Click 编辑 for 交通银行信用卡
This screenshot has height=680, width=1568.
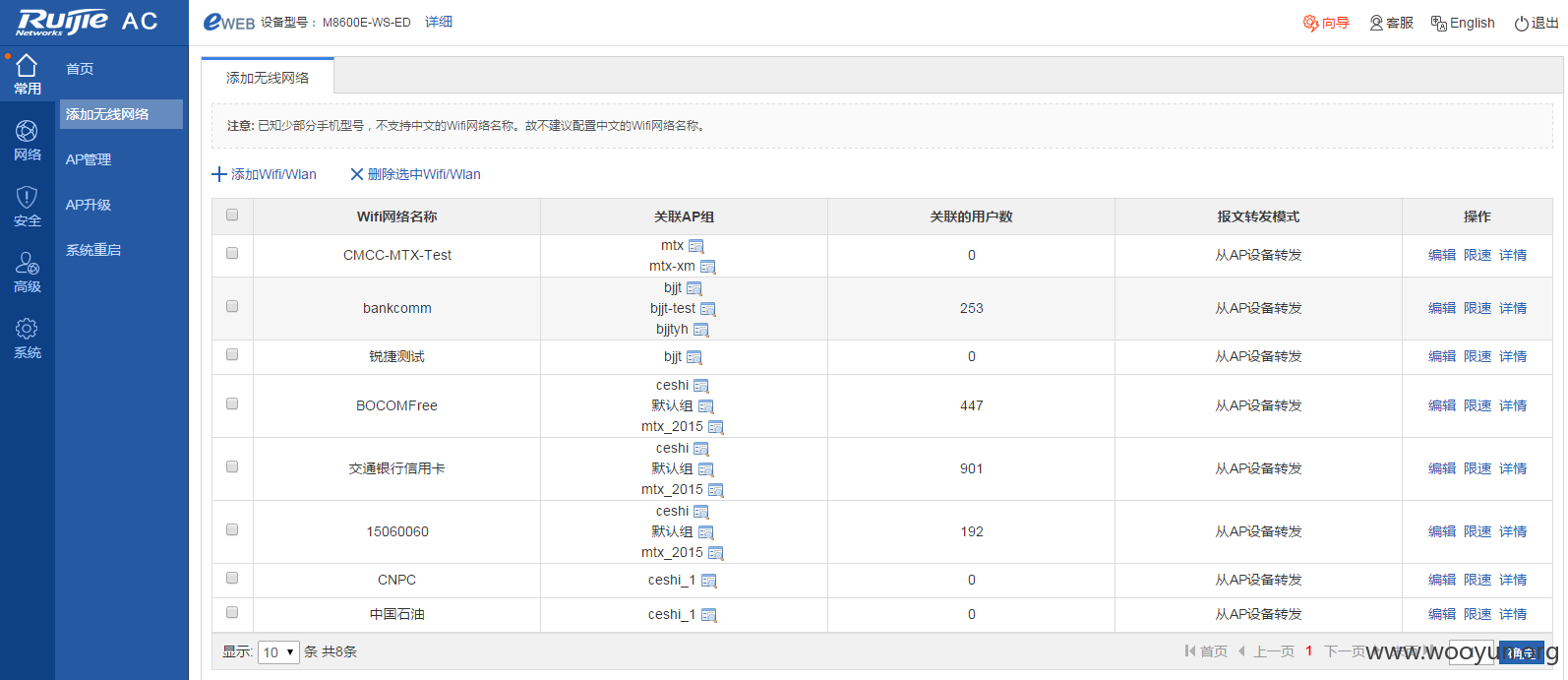[1442, 468]
